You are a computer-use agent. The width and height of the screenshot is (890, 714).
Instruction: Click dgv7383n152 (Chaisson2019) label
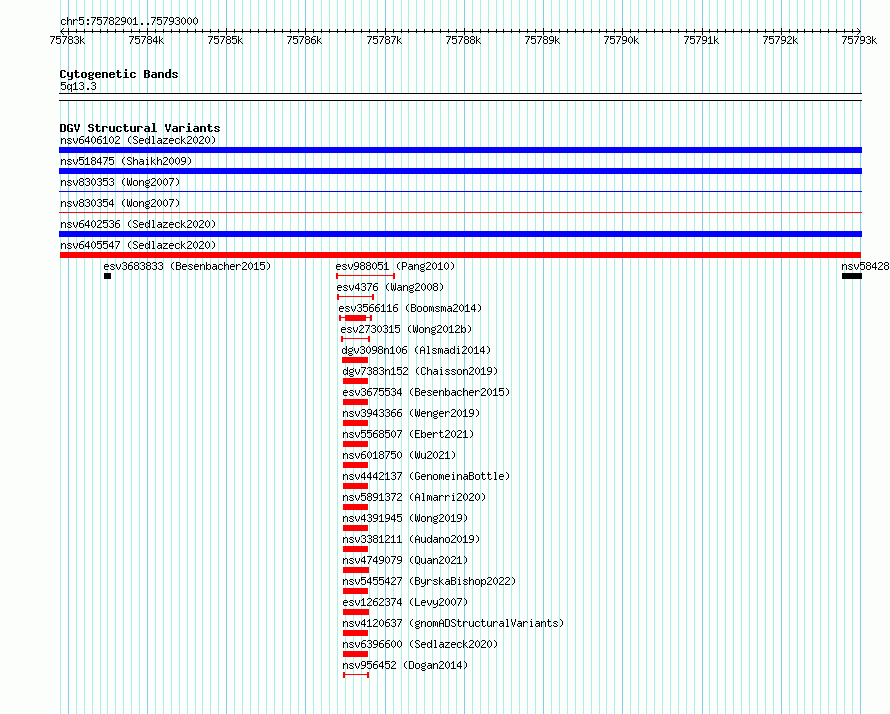click(x=420, y=371)
